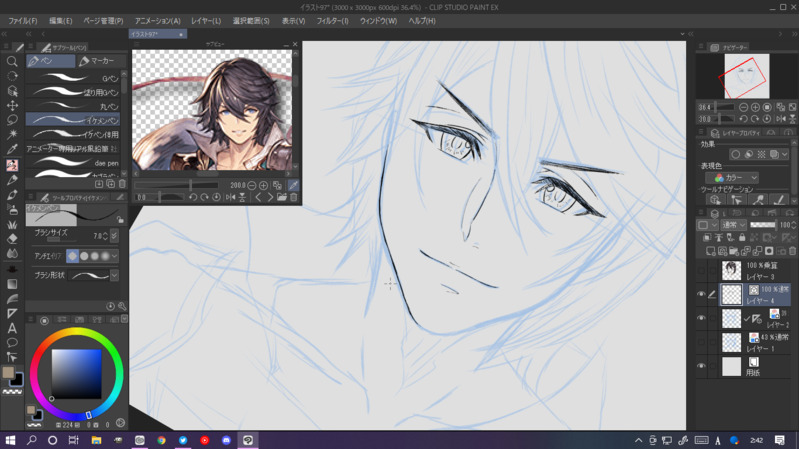Select the イラスト97 canvas tab
The image size is (799, 449).
click(158, 34)
